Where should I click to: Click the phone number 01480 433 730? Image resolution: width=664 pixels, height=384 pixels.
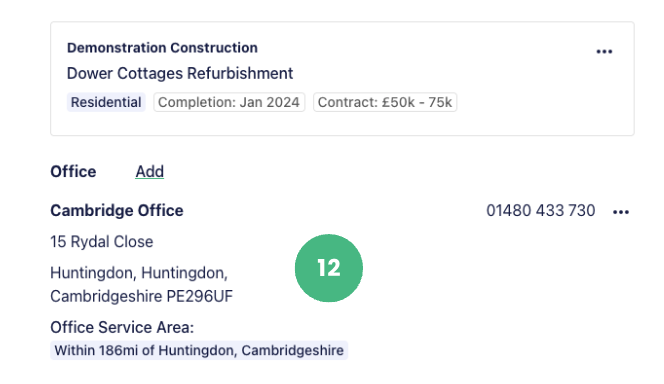coord(541,210)
